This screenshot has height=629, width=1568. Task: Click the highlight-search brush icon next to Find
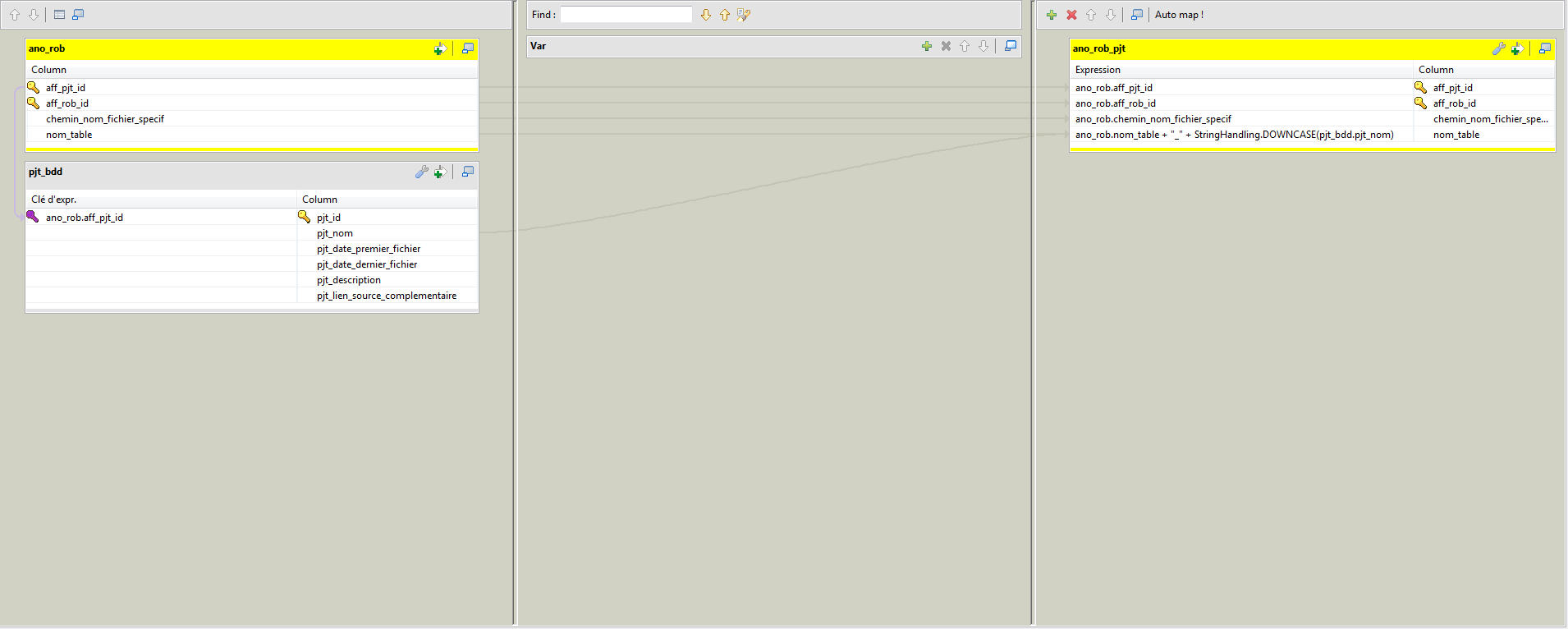pos(744,15)
